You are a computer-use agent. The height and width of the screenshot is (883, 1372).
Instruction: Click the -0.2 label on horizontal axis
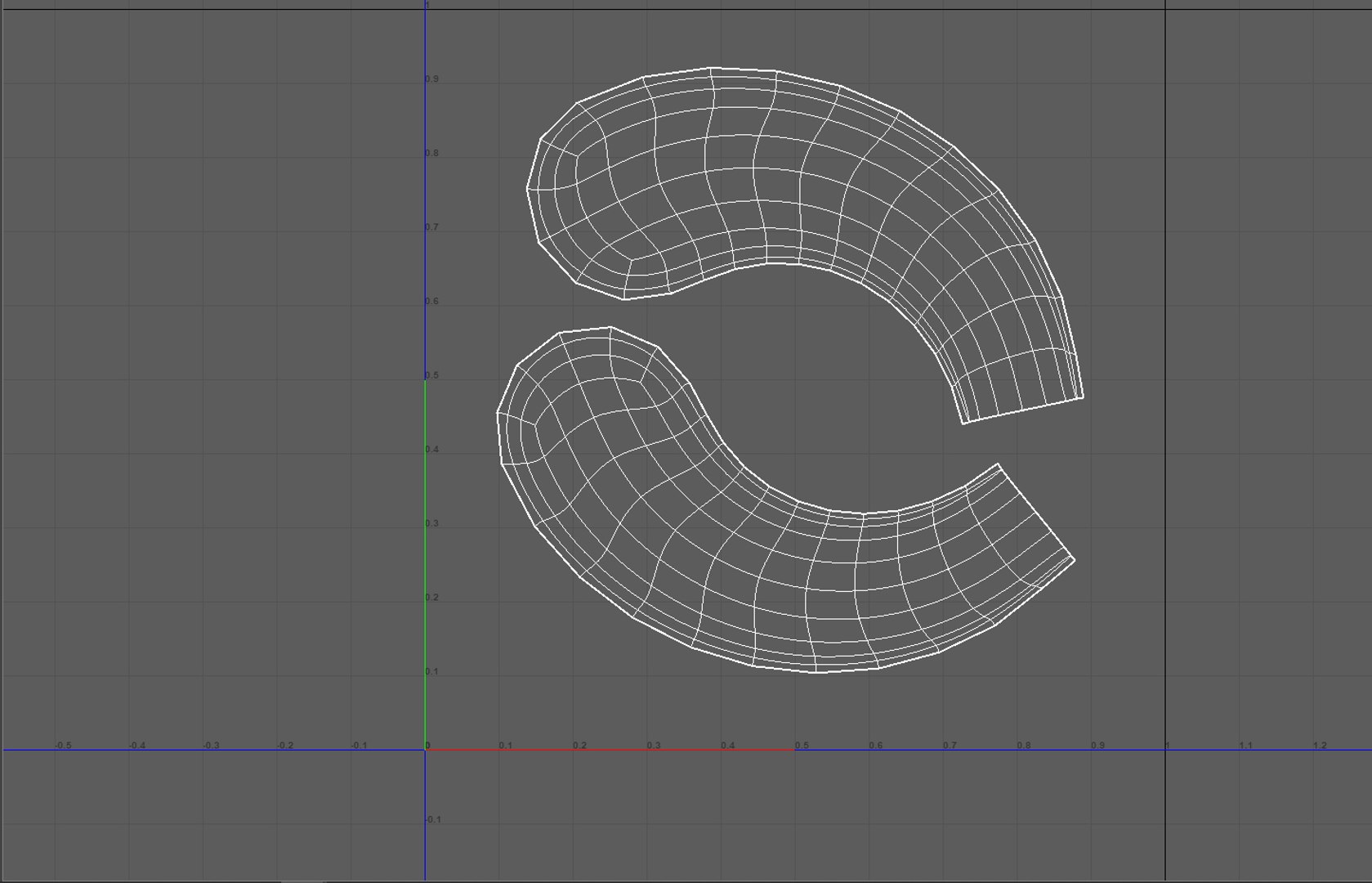coord(285,746)
